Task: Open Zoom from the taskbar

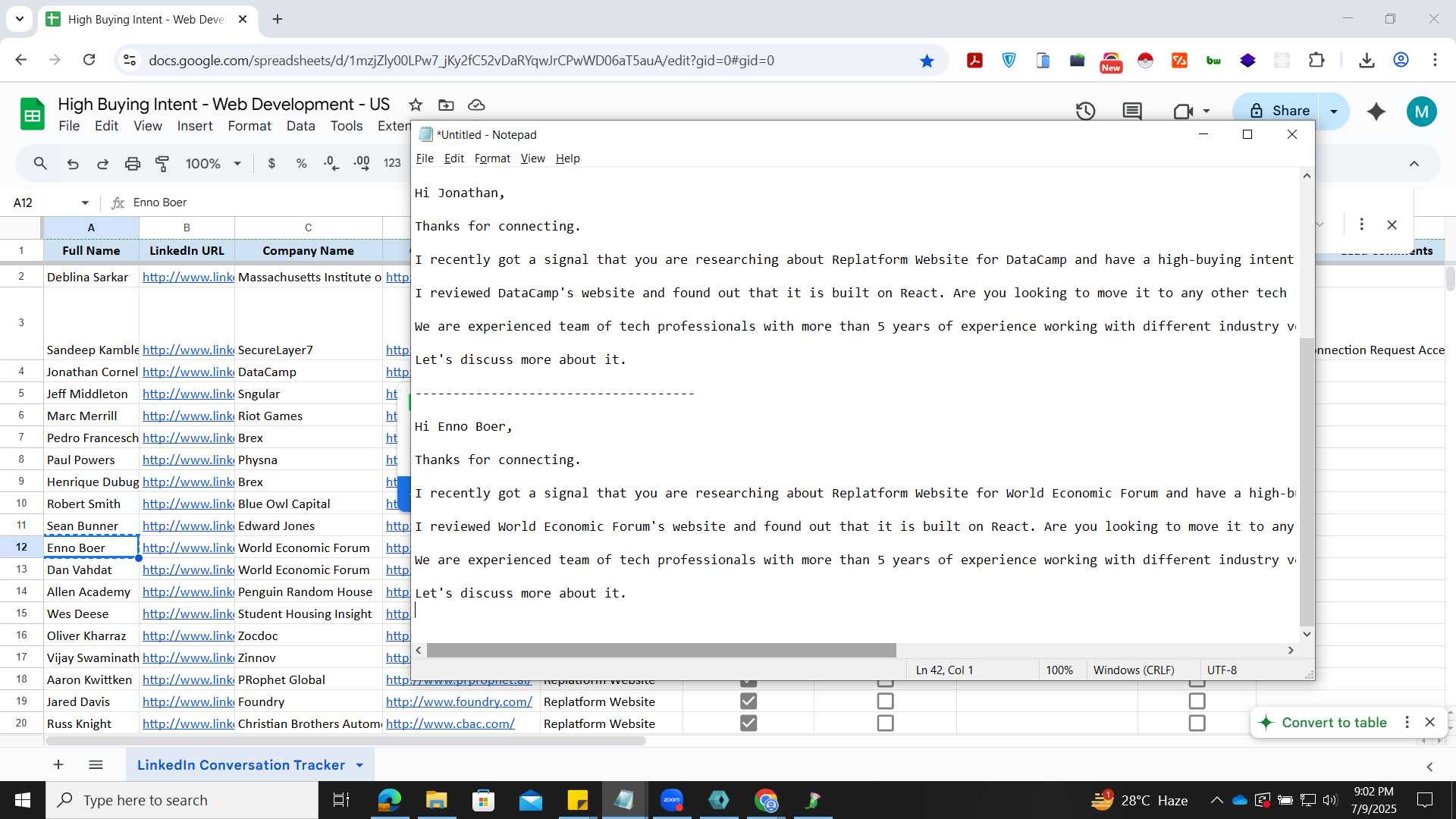Action: pos(672,800)
